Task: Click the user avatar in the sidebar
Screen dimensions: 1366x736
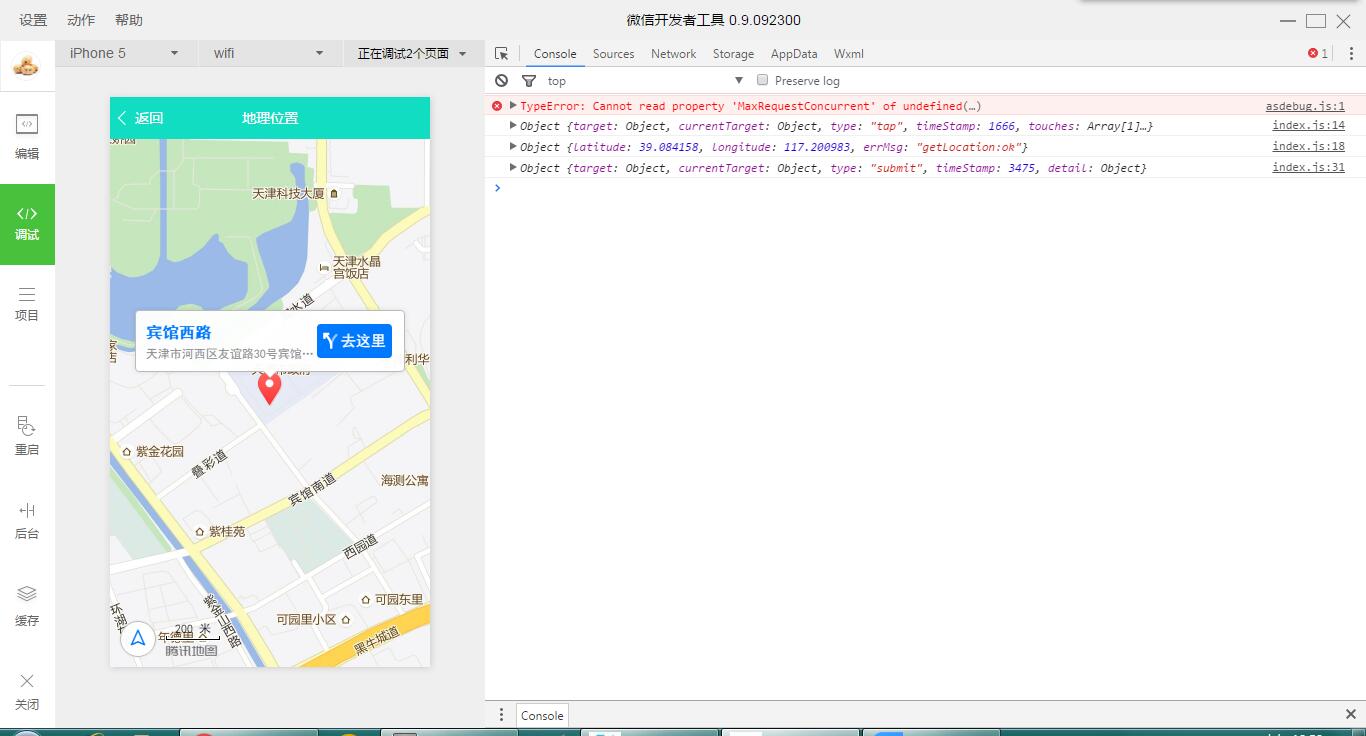Action: pyautogui.click(x=27, y=67)
